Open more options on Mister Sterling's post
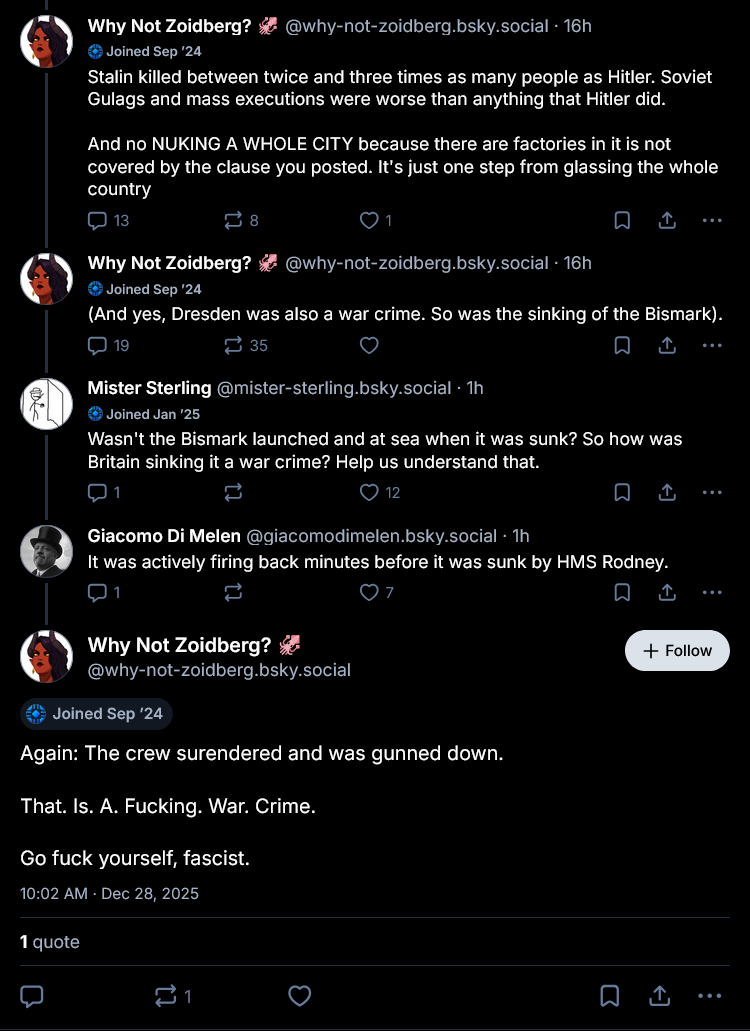This screenshot has height=1031, width=750. (x=711, y=492)
